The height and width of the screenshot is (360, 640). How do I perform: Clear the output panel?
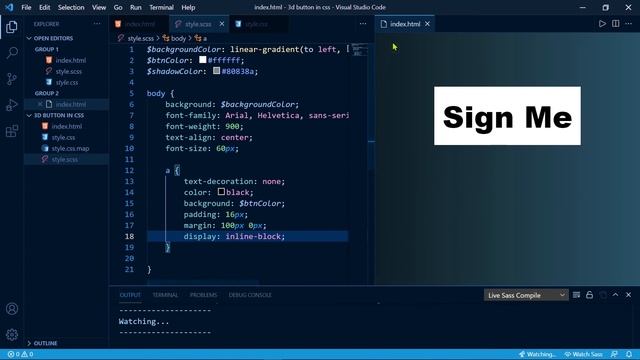(x=576, y=295)
